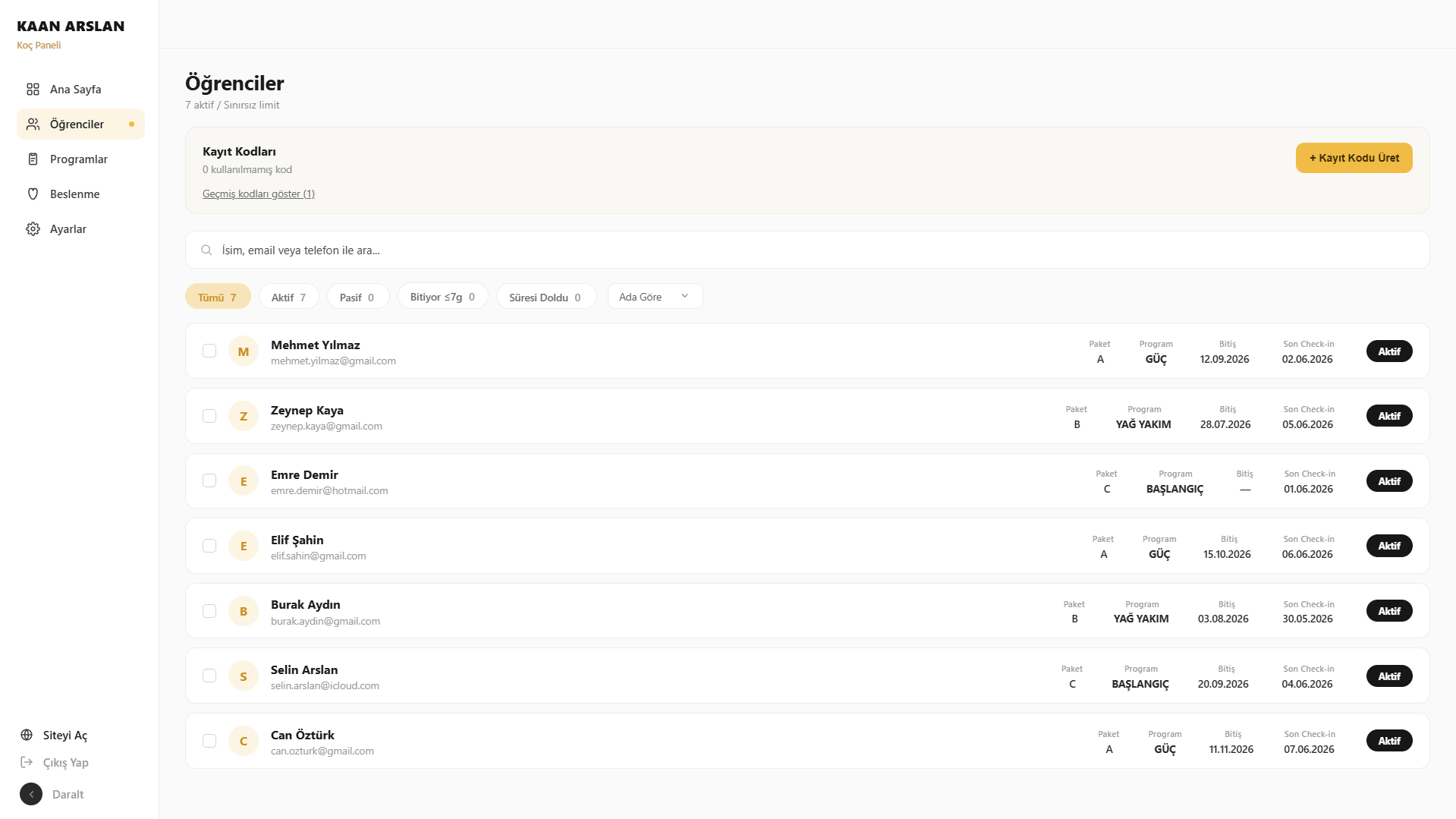Click the Öğrenciler people icon
The image size is (1456, 819).
tap(33, 124)
